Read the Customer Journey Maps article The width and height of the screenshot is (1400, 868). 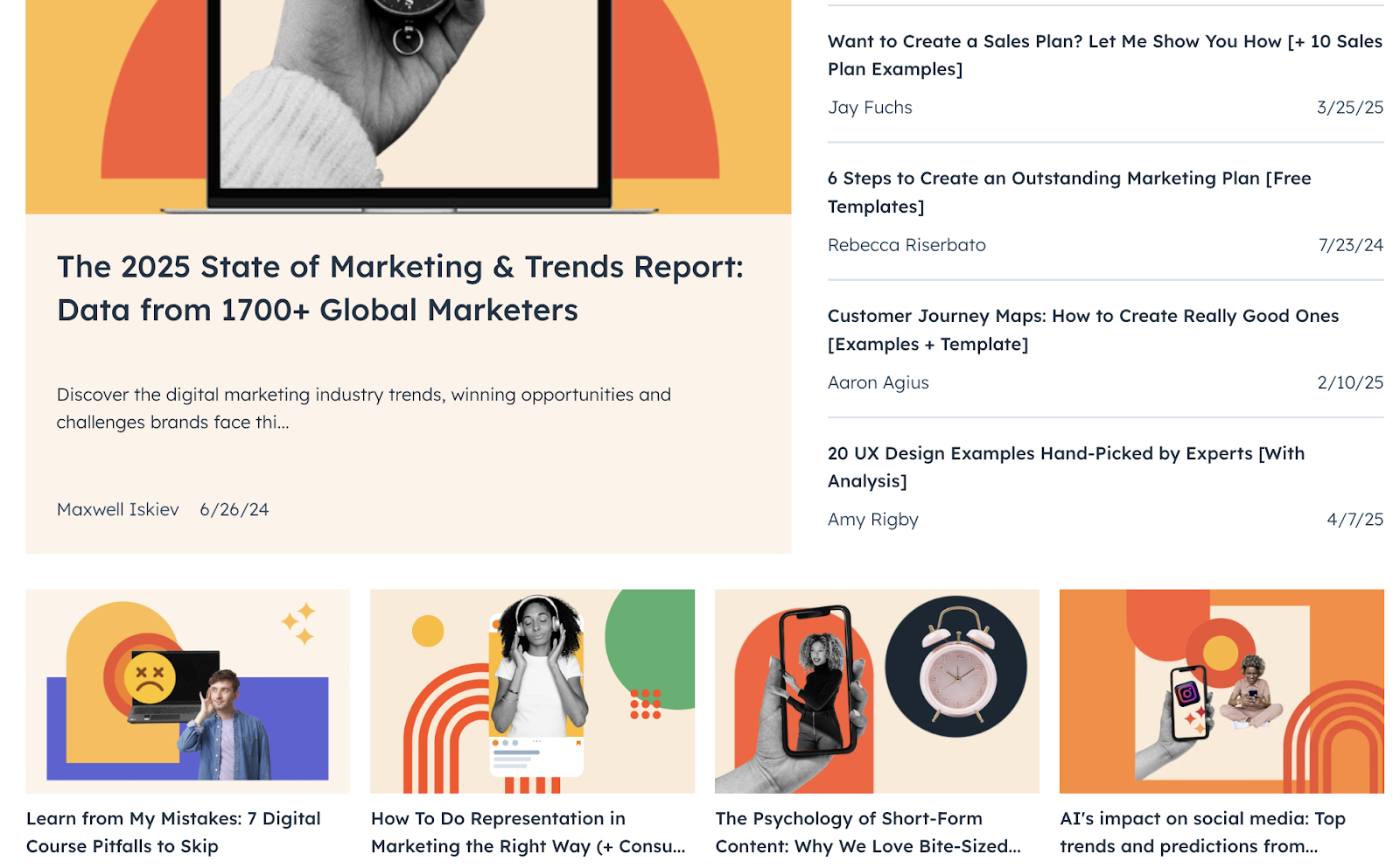1082,330
